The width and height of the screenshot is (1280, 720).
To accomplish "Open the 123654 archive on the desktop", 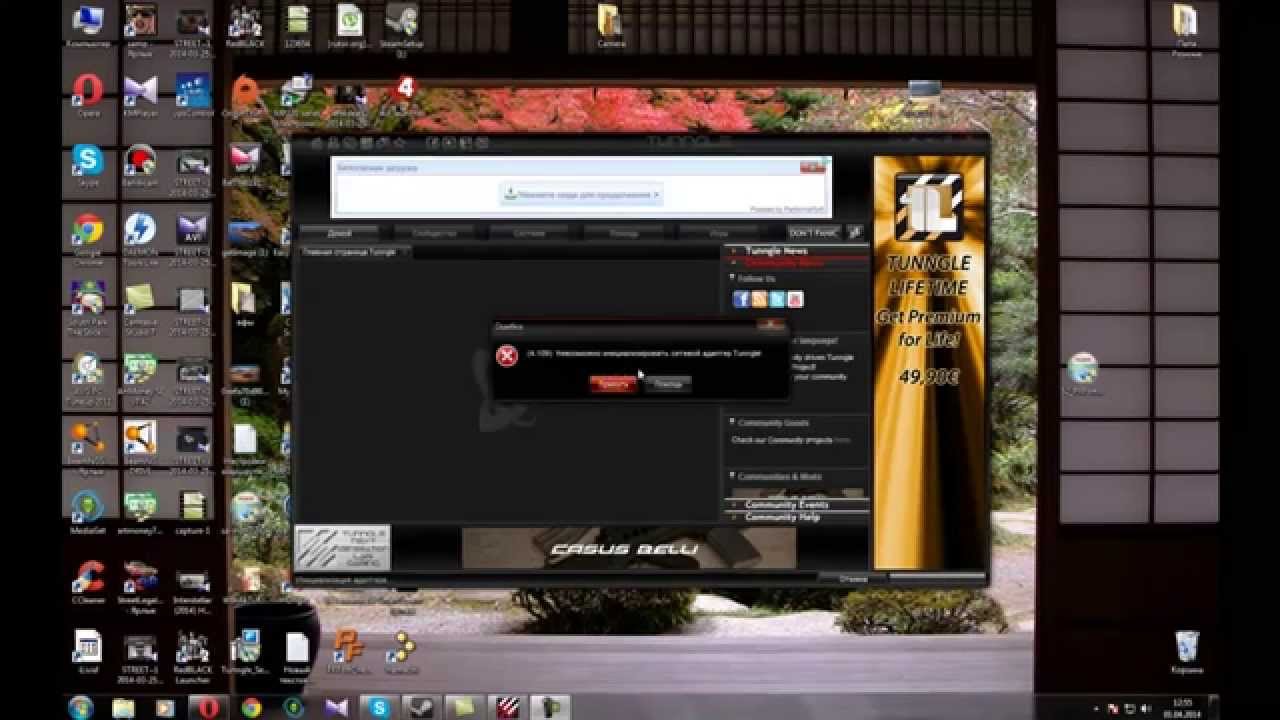I will coord(296,26).
